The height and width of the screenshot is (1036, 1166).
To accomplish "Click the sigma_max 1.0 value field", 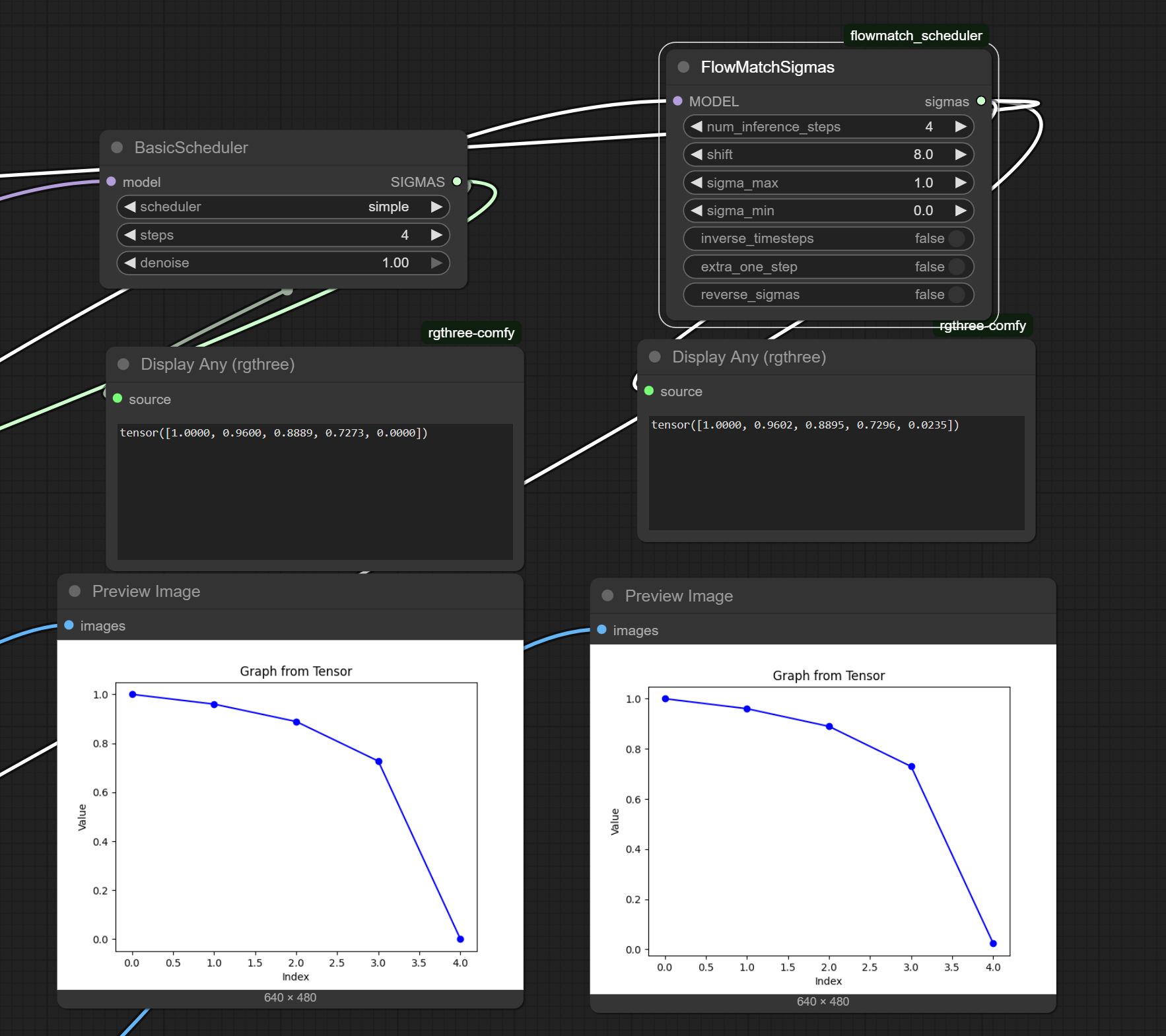I will click(x=829, y=182).
